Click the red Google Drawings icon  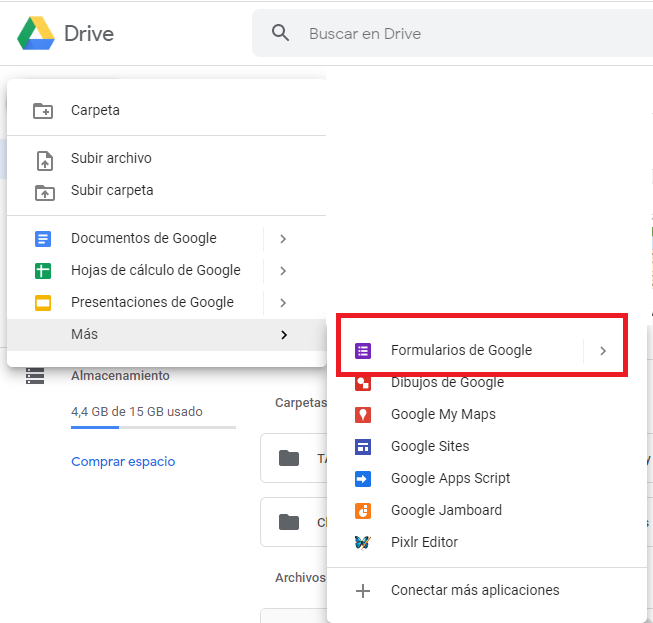coord(363,383)
